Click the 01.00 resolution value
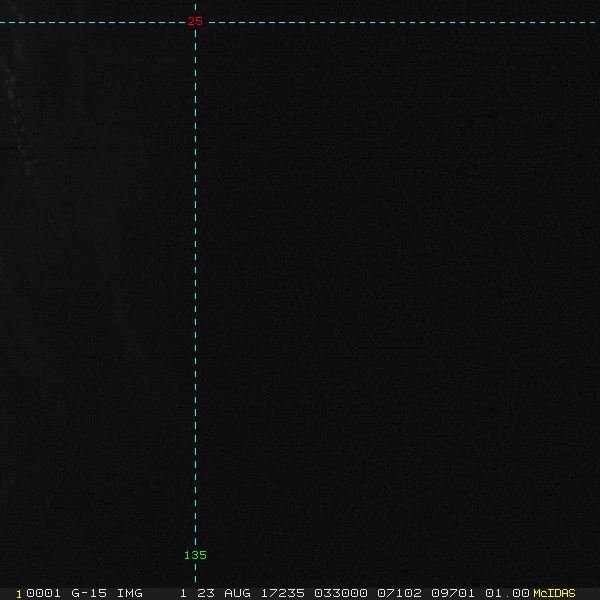This screenshot has width=600, height=600. 507,593
